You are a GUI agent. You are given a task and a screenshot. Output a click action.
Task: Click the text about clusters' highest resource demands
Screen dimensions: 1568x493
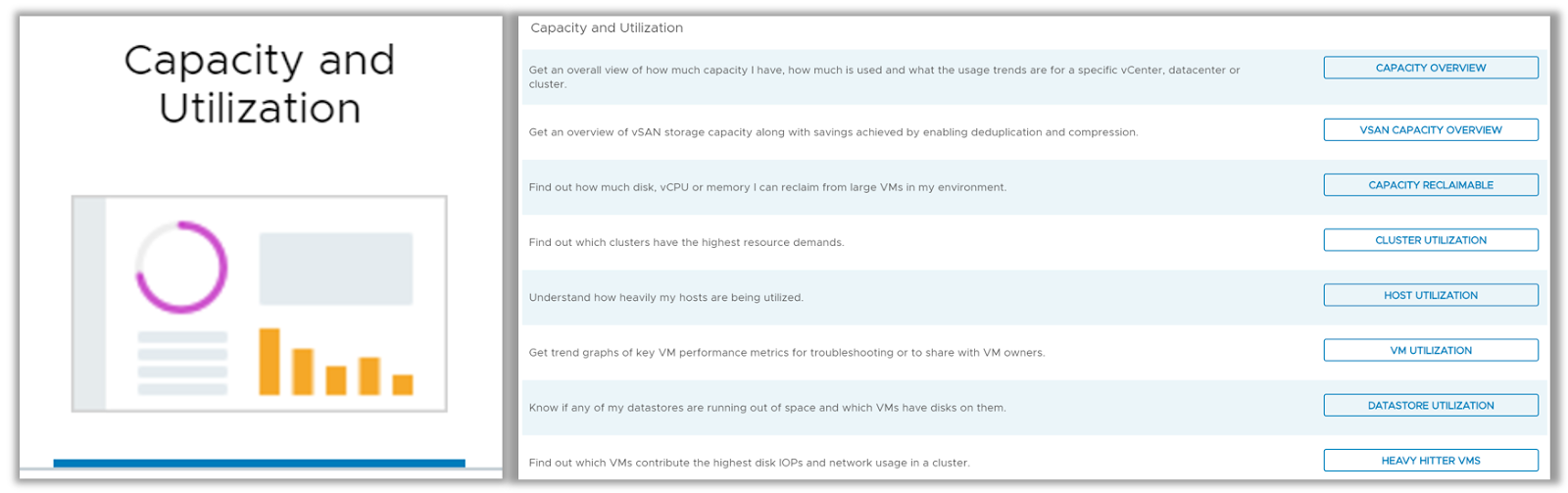pyautogui.click(x=686, y=242)
